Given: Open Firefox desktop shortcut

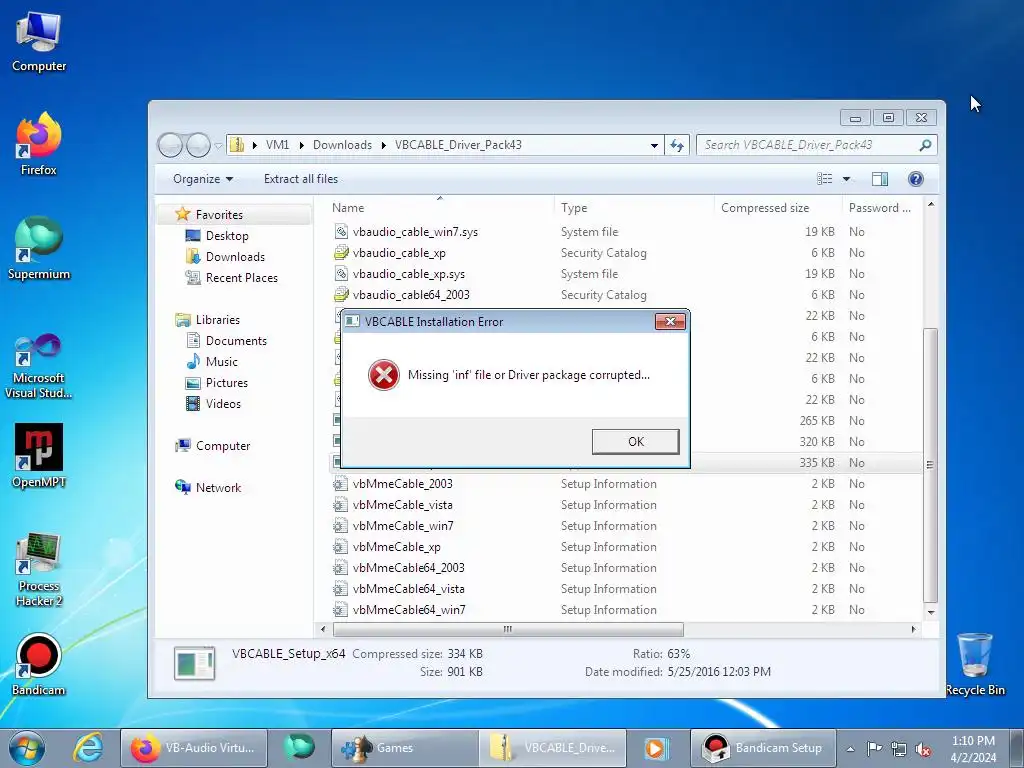Looking at the screenshot, I should pyautogui.click(x=39, y=144).
